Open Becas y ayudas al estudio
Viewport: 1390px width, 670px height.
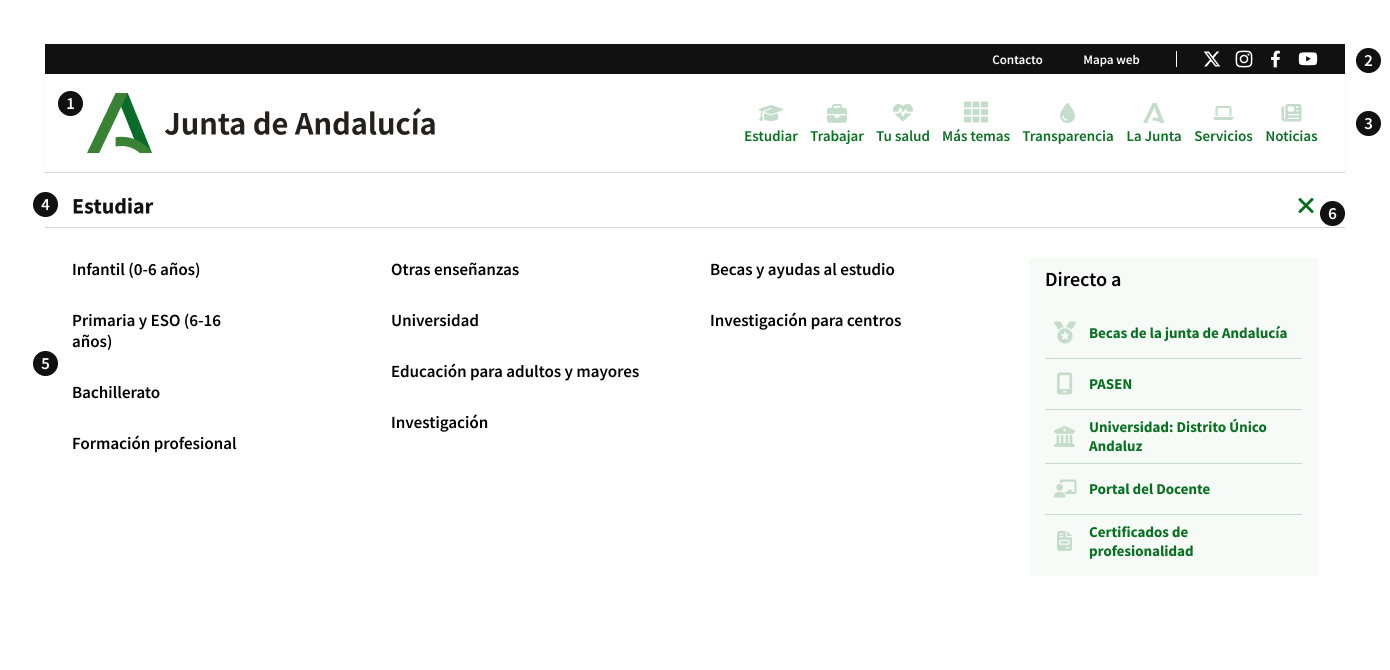tap(802, 270)
